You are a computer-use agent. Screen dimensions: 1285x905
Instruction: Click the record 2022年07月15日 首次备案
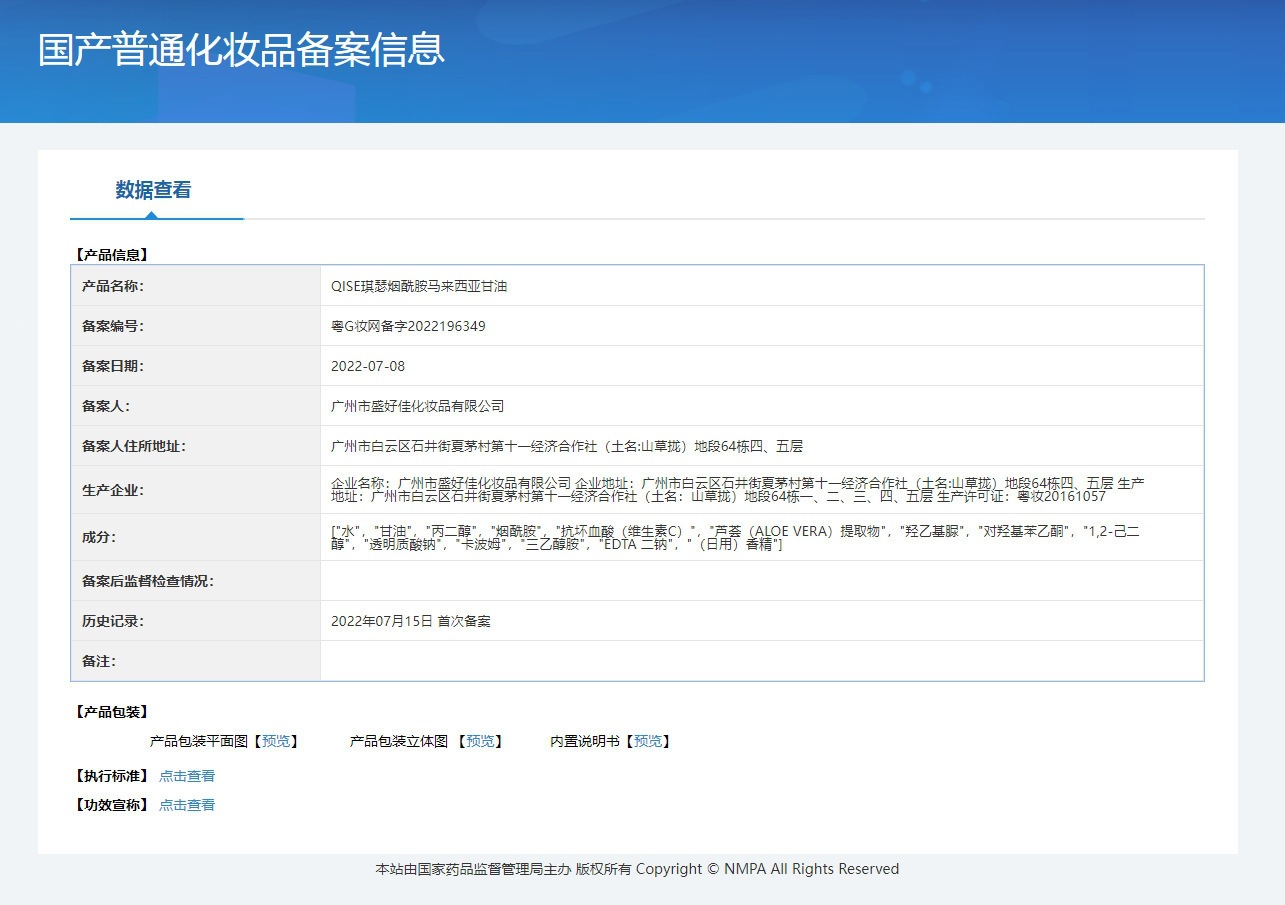point(411,621)
